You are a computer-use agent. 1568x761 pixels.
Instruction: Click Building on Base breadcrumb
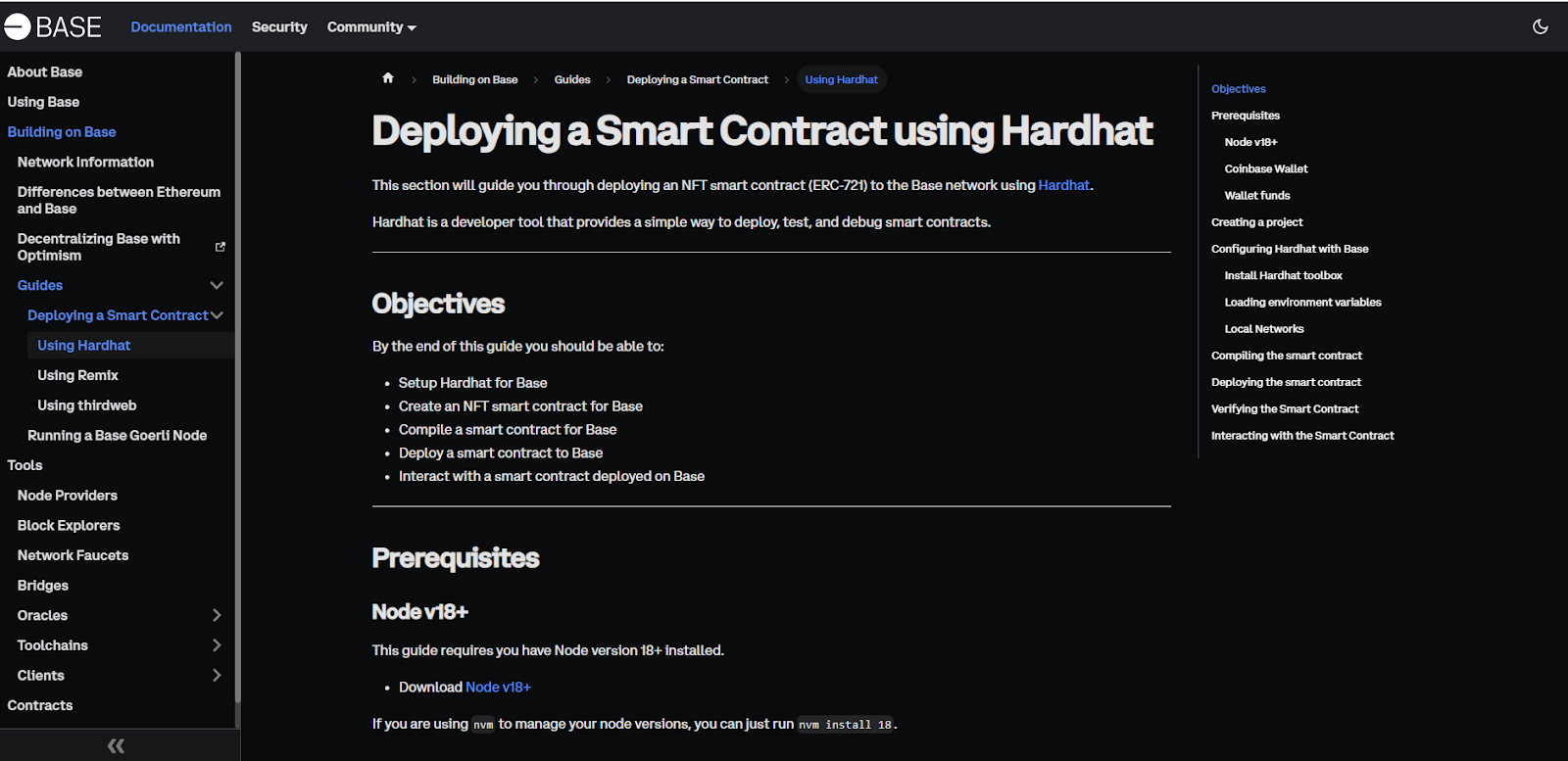pyautogui.click(x=474, y=79)
